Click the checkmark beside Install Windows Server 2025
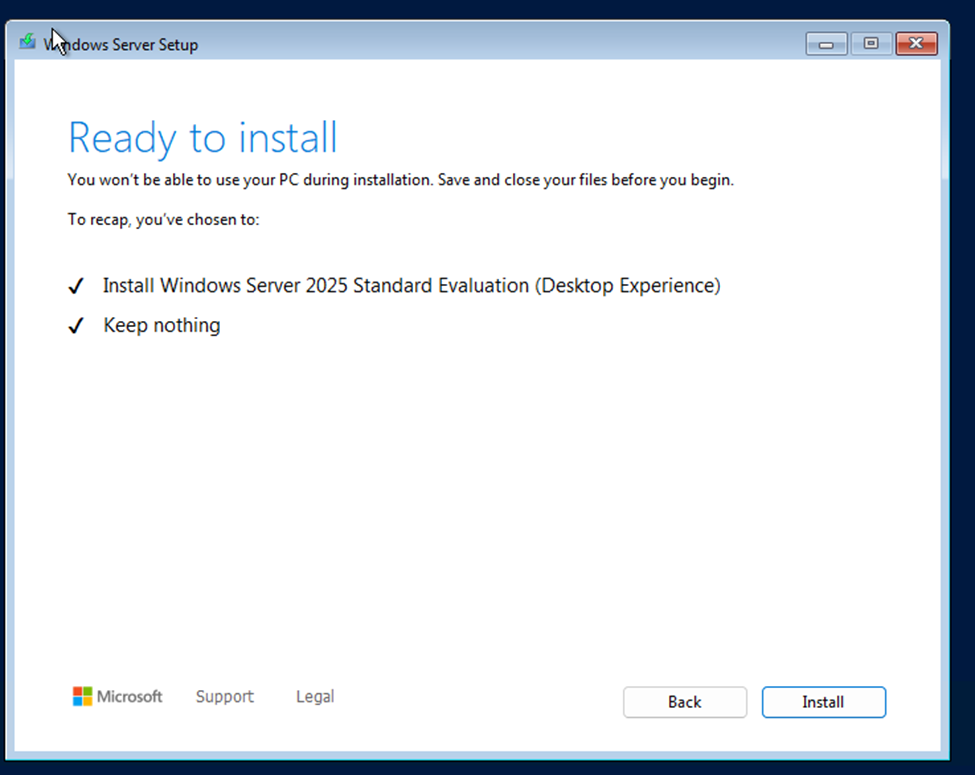The image size is (975, 775). pyautogui.click(x=76, y=285)
